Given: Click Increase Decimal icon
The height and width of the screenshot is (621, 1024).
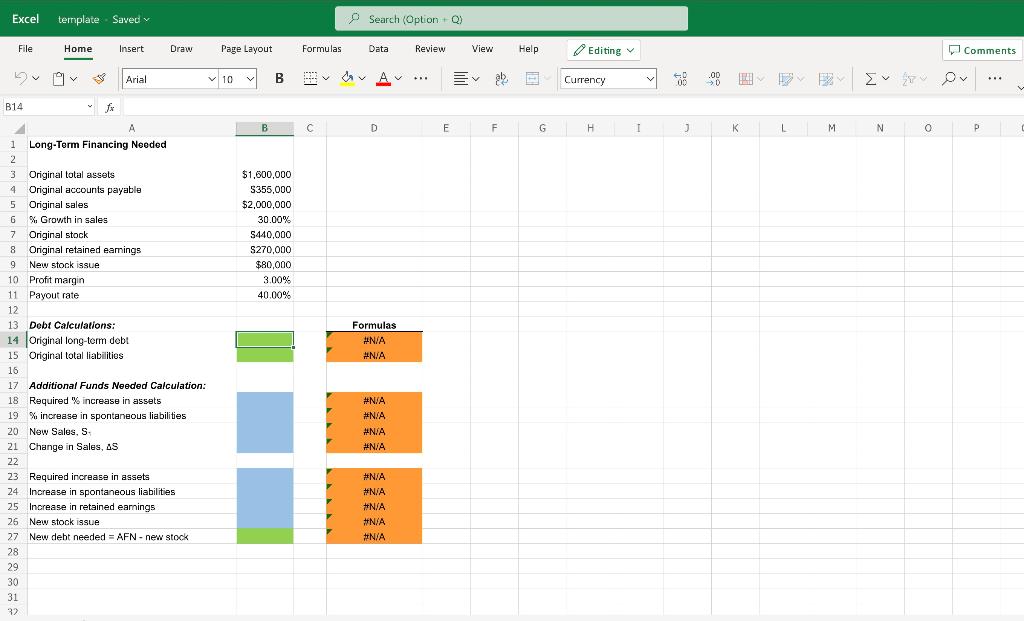Looking at the screenshot, I should [x=680, y=78].
